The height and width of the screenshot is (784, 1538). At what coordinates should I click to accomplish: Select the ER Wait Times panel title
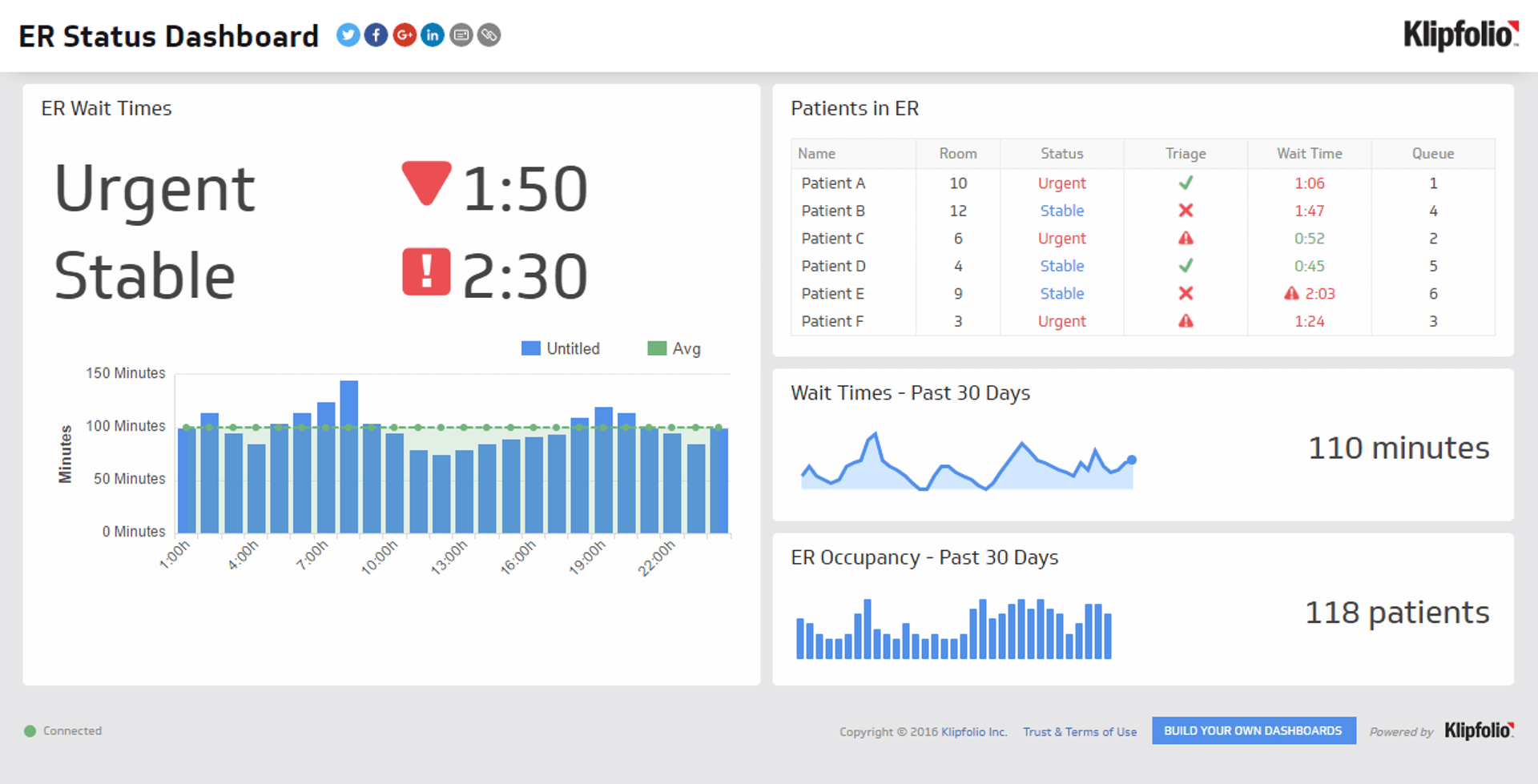point(107,108)
